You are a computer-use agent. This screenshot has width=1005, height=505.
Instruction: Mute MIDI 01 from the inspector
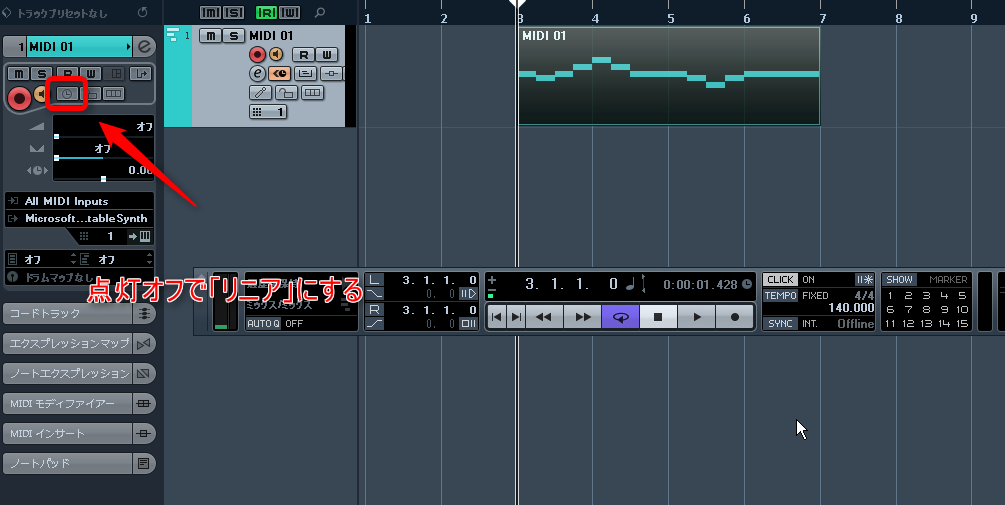click(x=19, y=74)
